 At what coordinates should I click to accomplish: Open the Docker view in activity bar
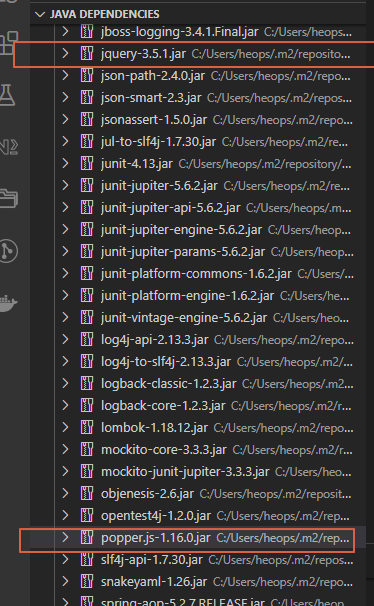(8, 303)
